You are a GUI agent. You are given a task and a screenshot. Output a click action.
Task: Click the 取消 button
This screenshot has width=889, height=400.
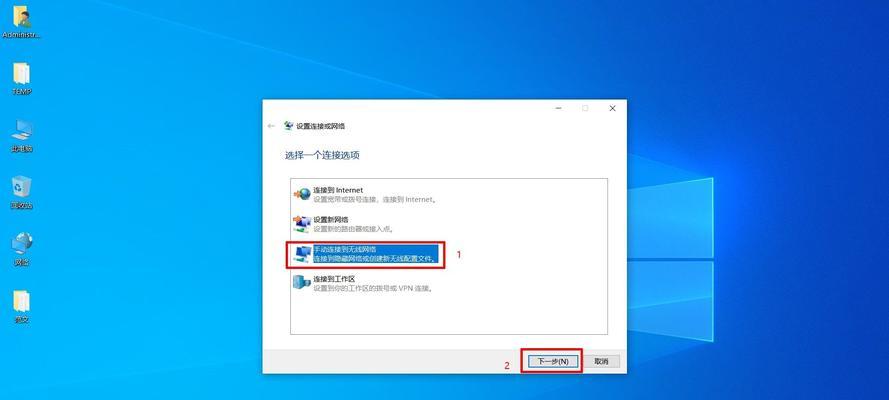[601, 361]
